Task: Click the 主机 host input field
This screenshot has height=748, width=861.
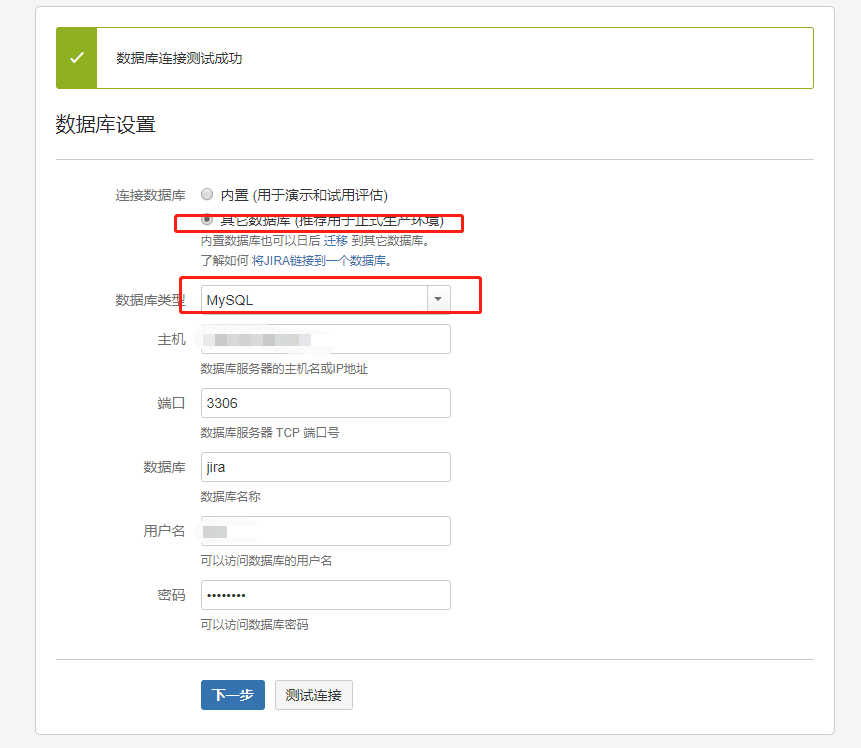Action: 325,339
